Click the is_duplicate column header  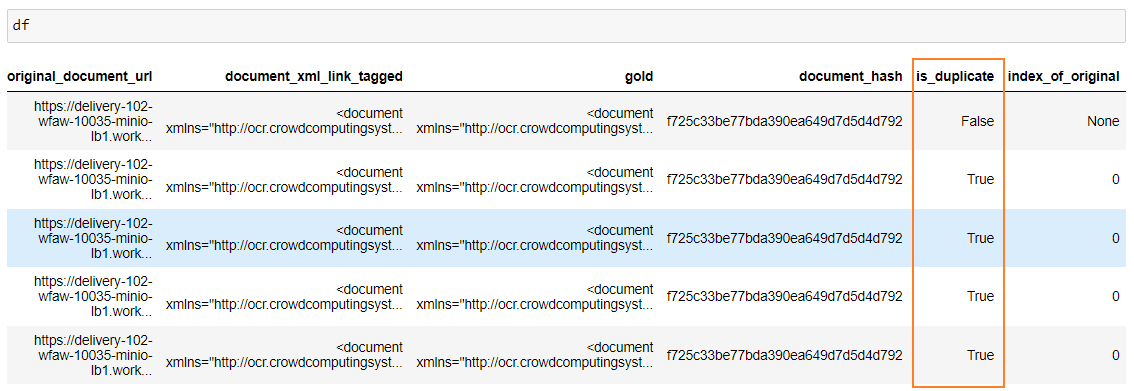[x=955, y=77]
